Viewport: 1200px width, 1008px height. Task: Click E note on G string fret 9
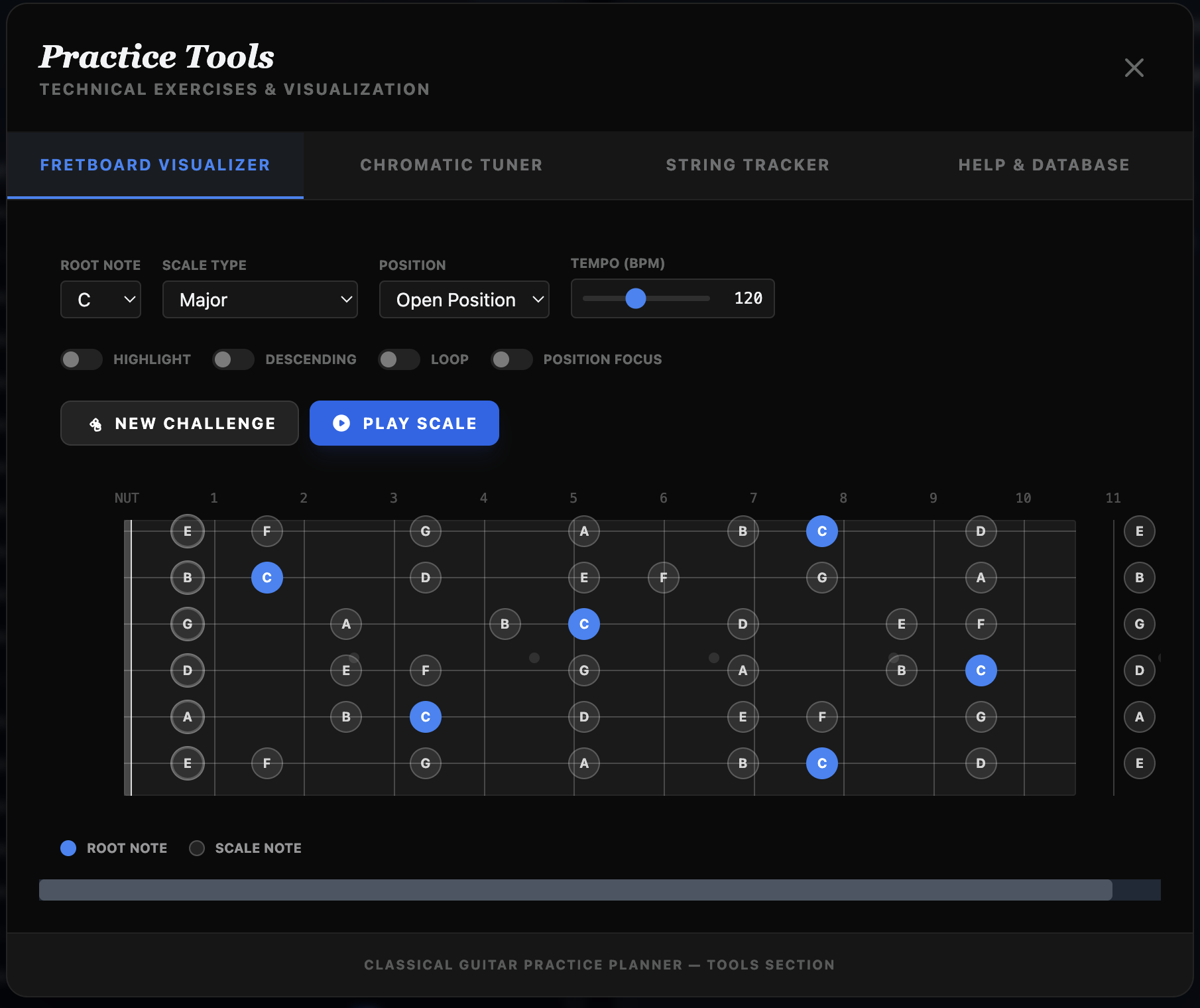[x=902, y=624]
